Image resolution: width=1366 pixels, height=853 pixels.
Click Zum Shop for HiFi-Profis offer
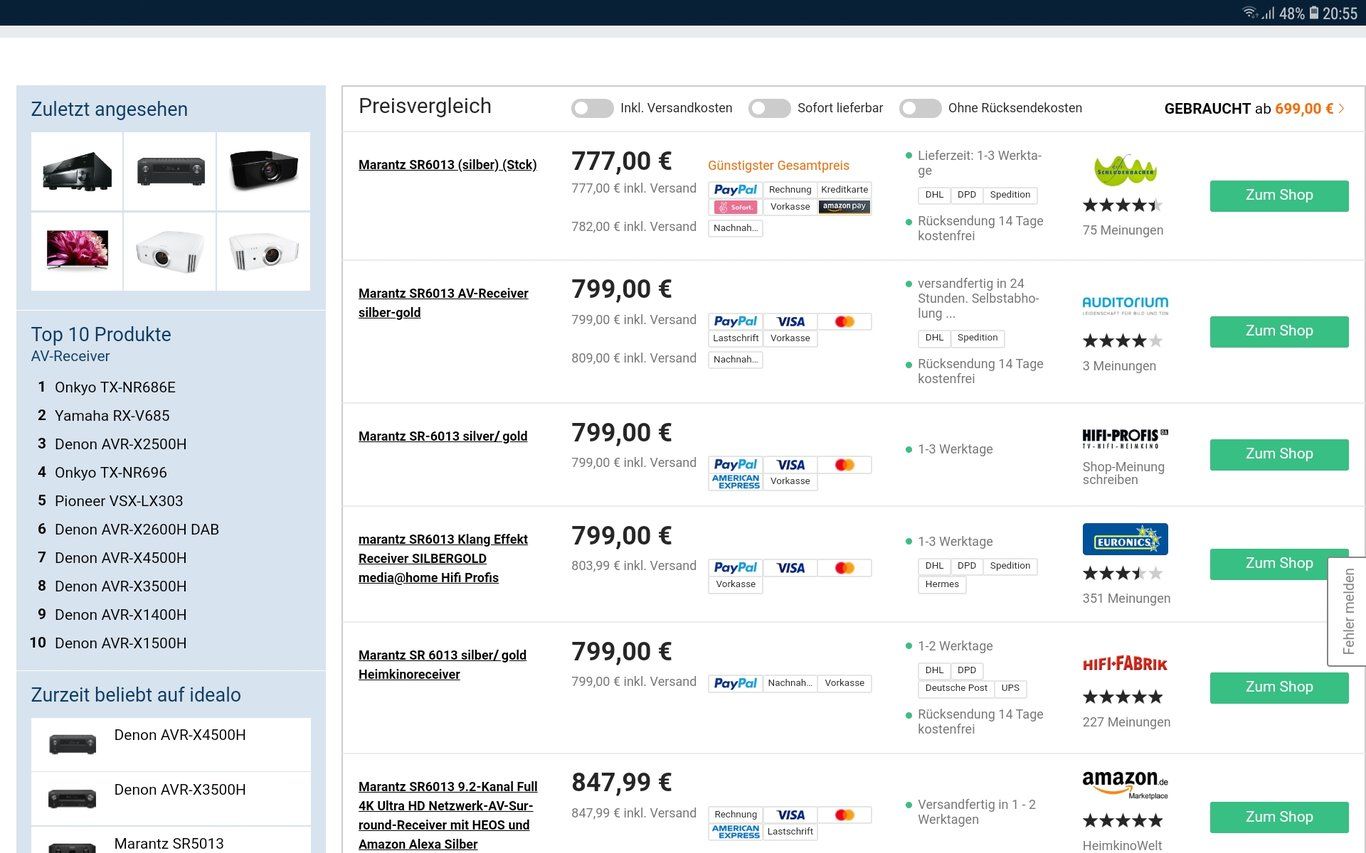(x=1279, y=454)
